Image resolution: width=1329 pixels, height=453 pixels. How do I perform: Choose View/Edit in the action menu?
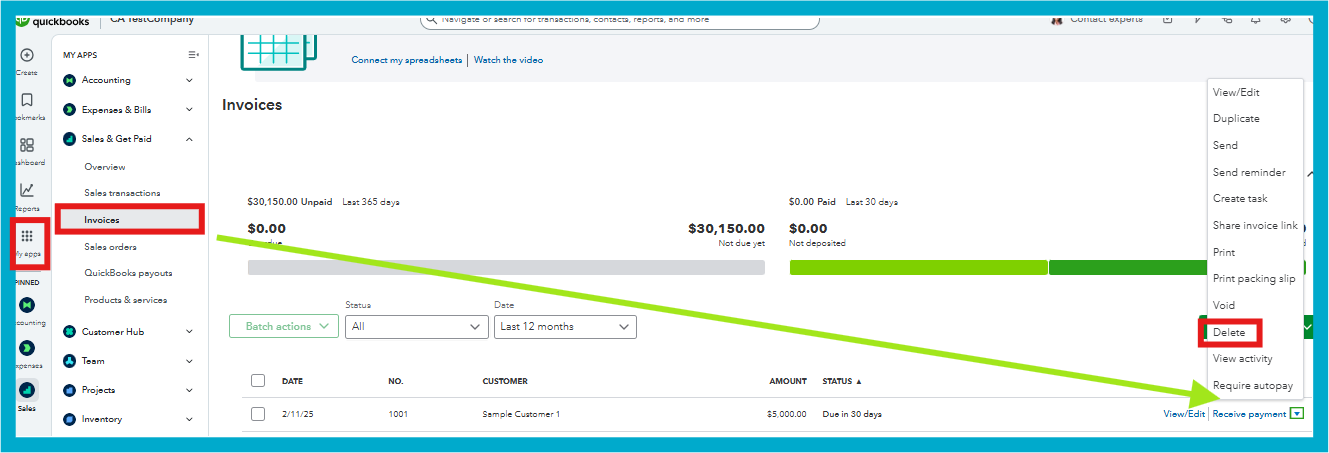(x=1236, y=92)
